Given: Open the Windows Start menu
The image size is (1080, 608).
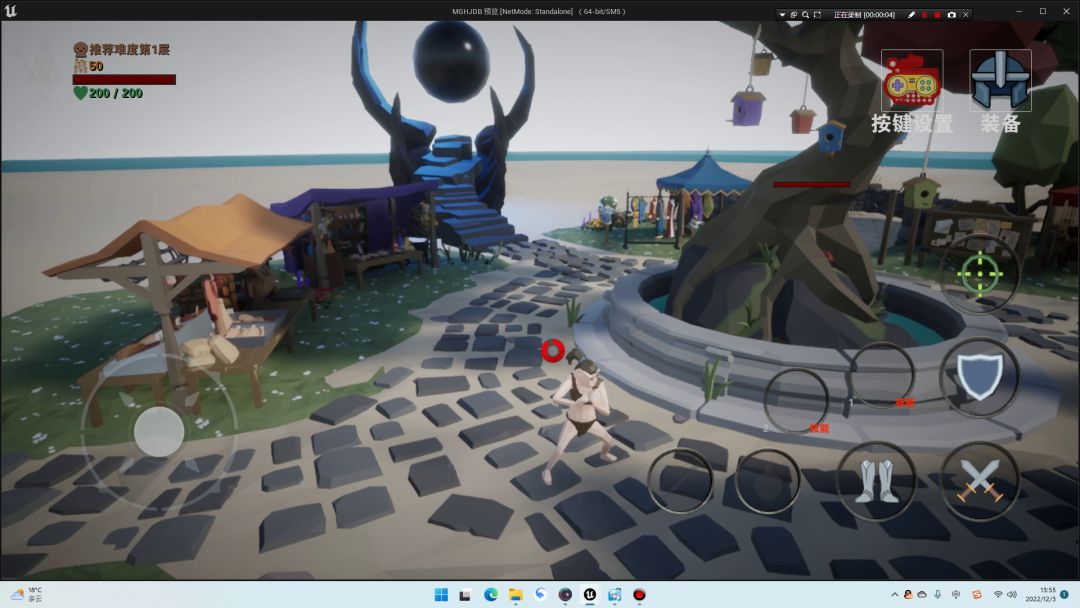Looking at the screenshot, I should 441,595.
